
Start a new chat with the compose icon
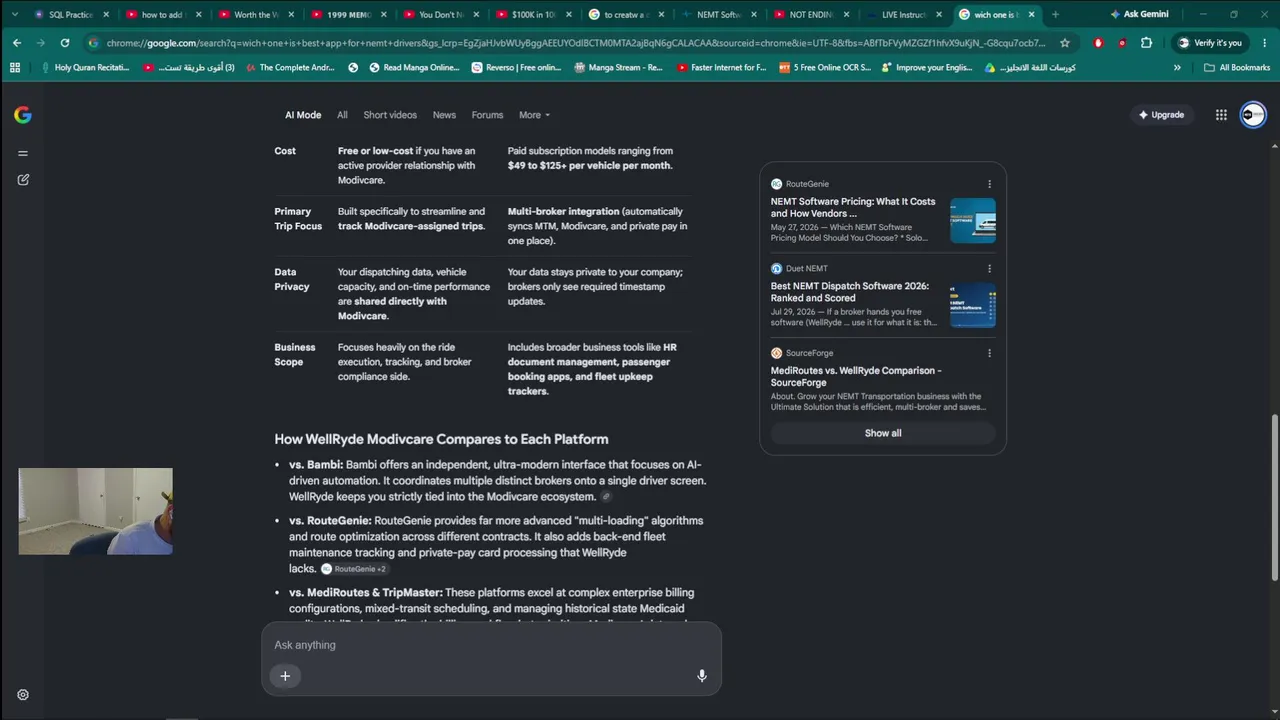pyautogui.click(x=23, y=180)
